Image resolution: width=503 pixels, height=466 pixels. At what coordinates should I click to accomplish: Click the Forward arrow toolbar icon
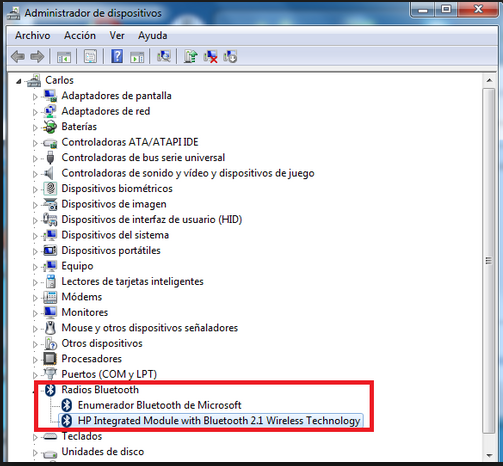pos(37,56)
